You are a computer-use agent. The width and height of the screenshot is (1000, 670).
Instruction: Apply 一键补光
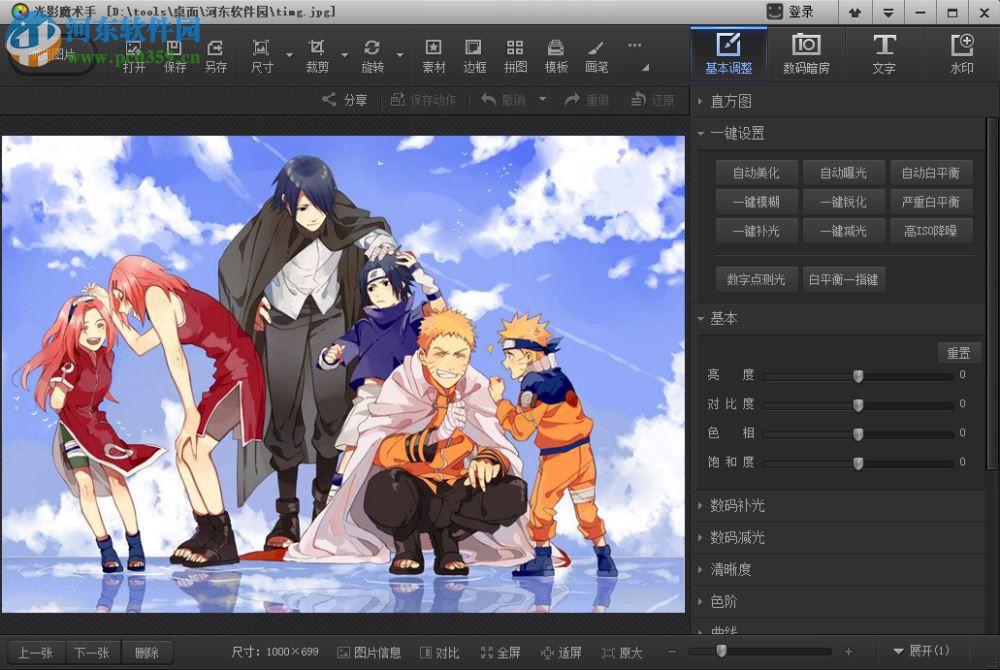click(x=756, y=231)
